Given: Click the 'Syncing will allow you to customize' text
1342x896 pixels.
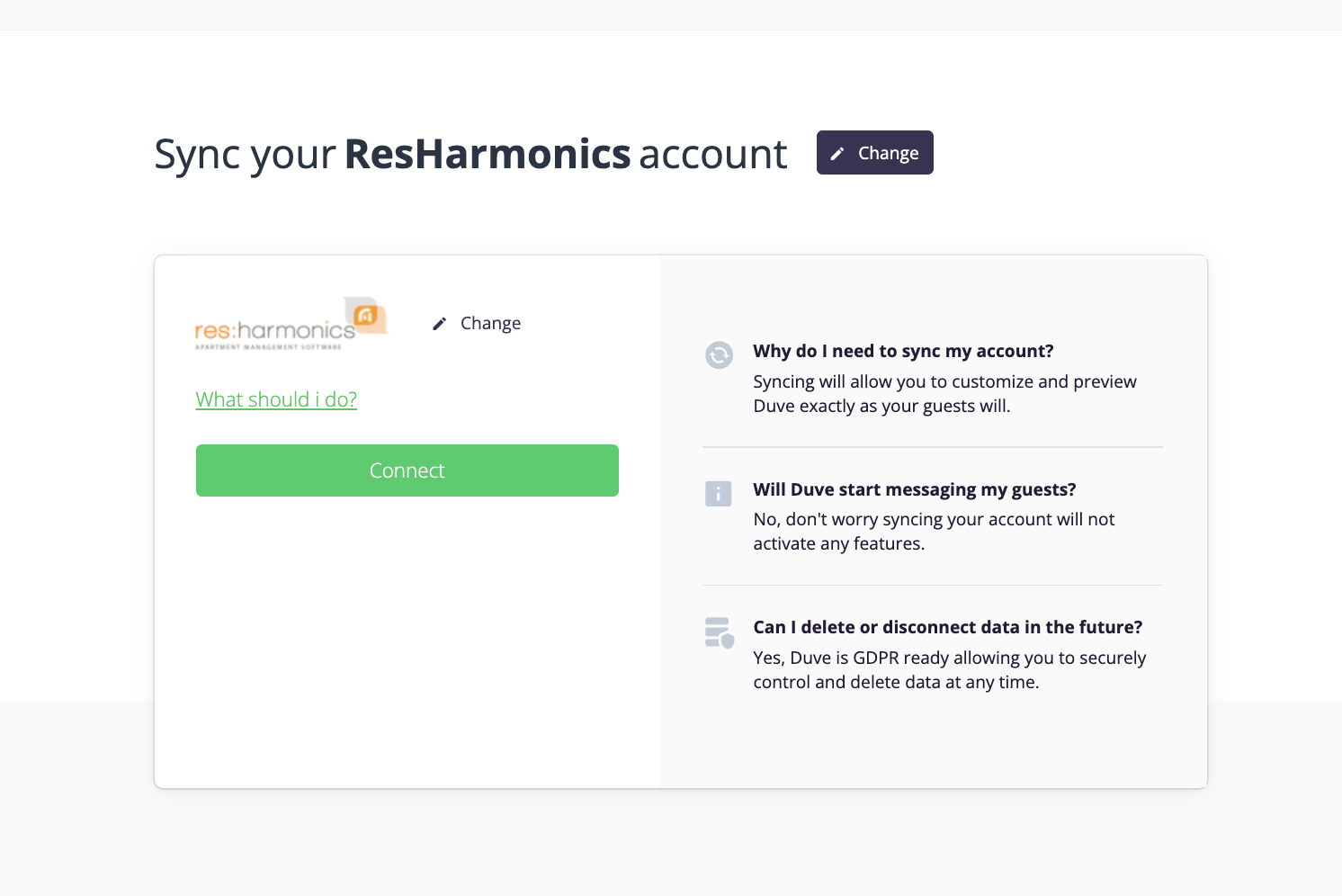Looking at the screenshot, I should coord(944,394).
